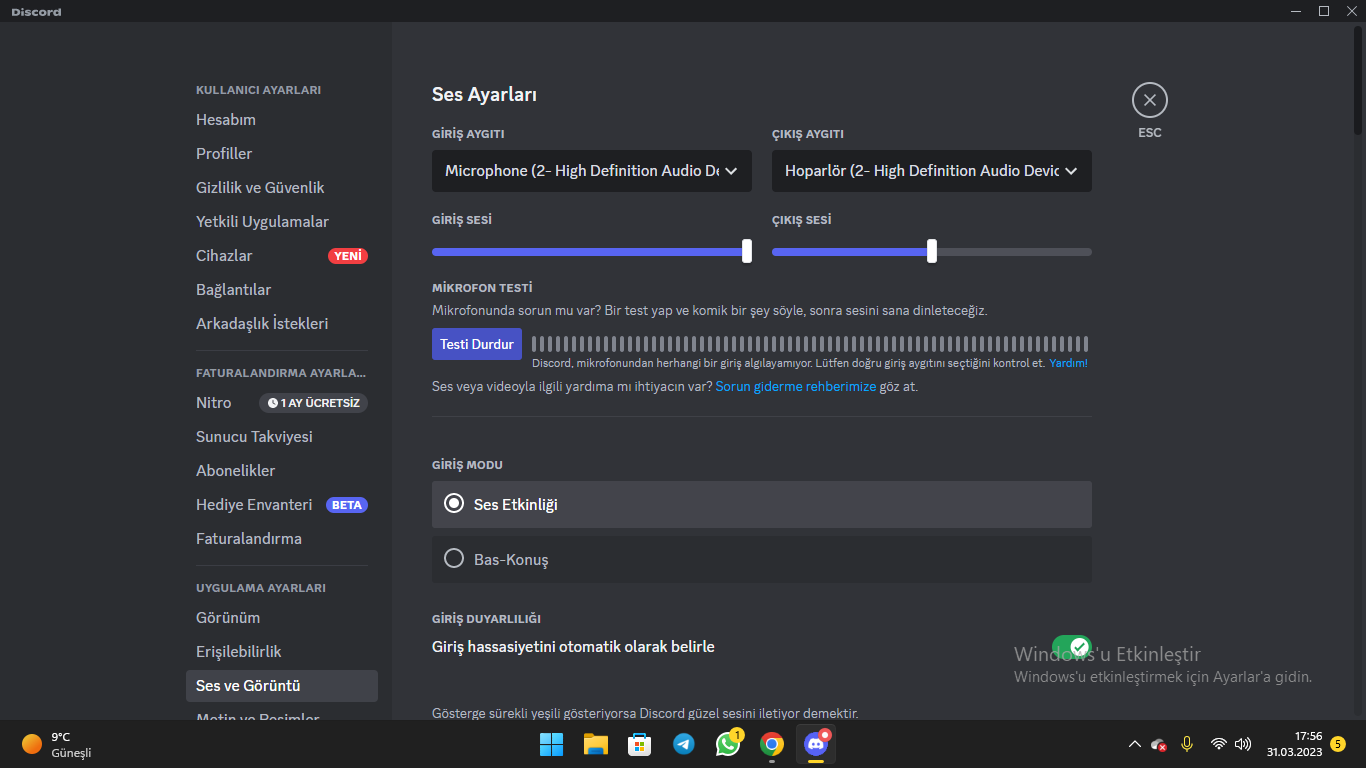Click the notification count badge in tray

(x=1338, y=744)
